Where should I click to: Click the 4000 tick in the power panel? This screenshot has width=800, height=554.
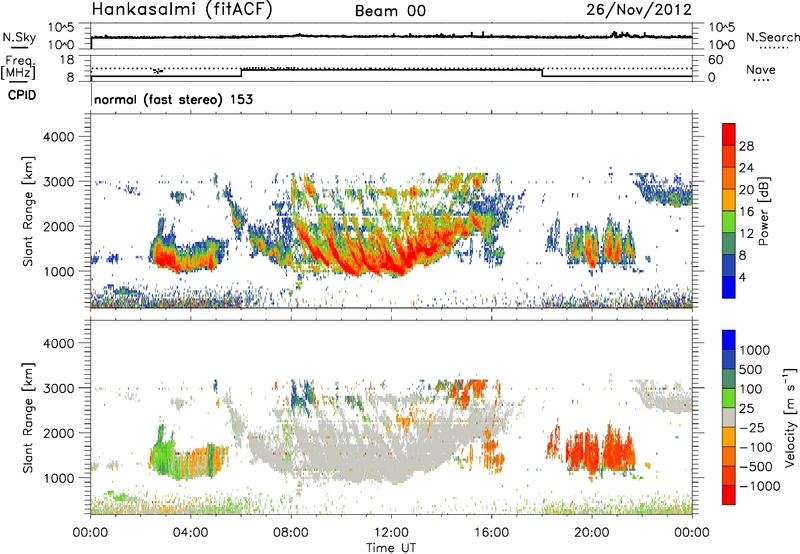58,137
